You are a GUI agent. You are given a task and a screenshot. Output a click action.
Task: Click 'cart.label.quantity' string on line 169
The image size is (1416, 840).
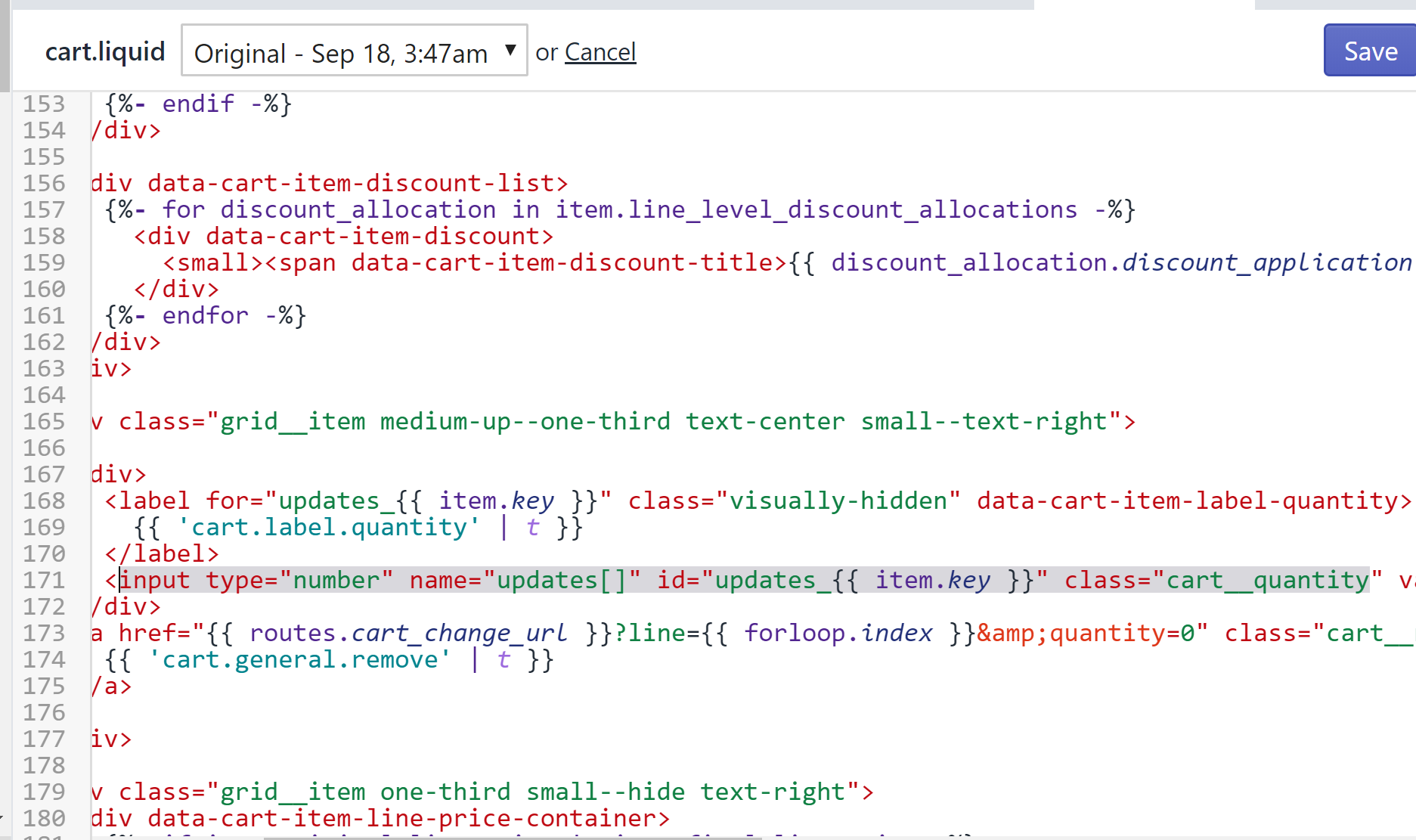(x=329, y=527)
